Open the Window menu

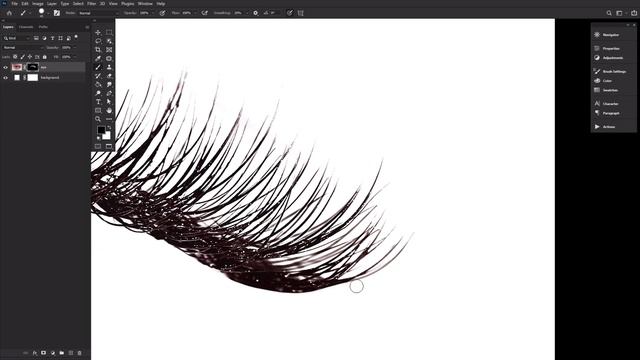coord(145,4)
